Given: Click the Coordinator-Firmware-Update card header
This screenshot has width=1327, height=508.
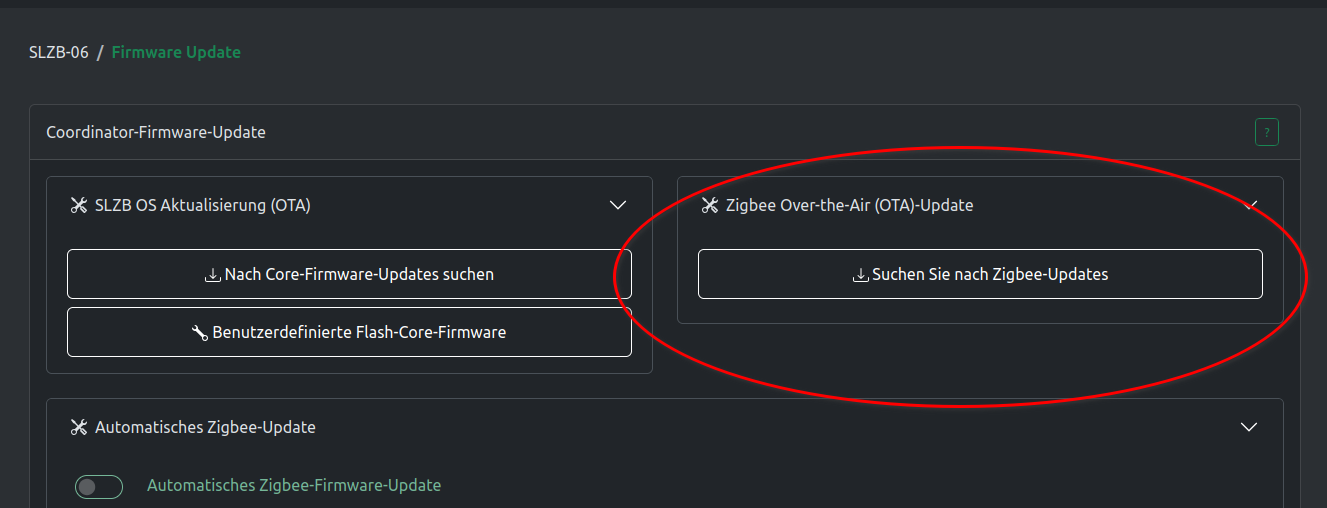Looking at the screenshot, I should coord(156,132).
